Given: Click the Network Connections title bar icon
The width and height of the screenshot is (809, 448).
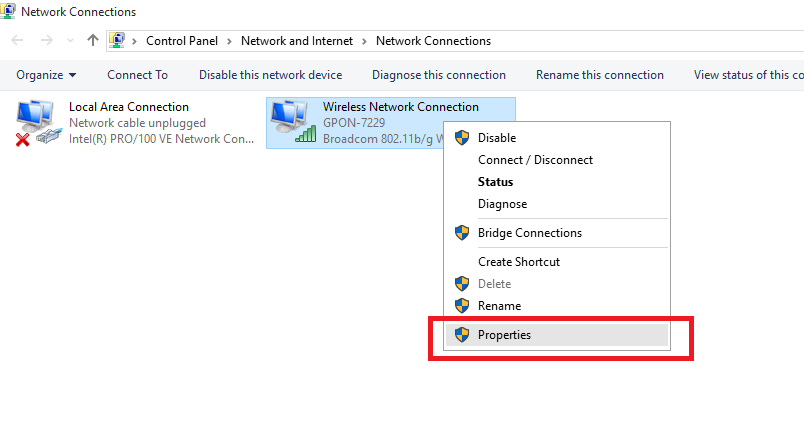Looking at the screenshot, I should pos(8,10).
